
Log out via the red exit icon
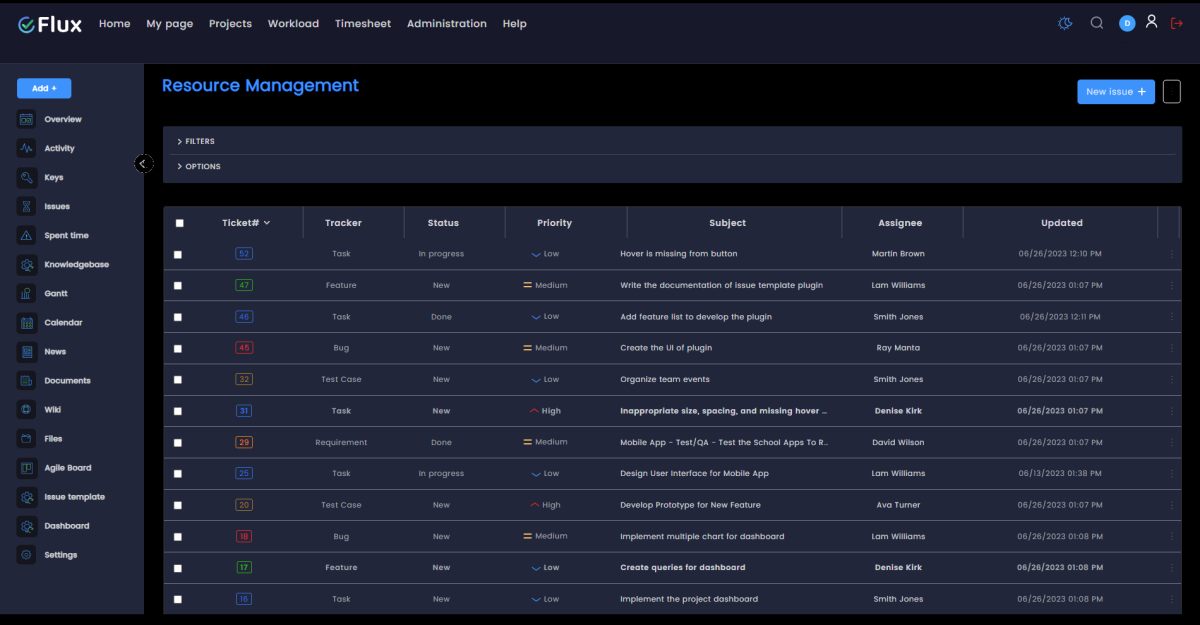click(1176, 22)
